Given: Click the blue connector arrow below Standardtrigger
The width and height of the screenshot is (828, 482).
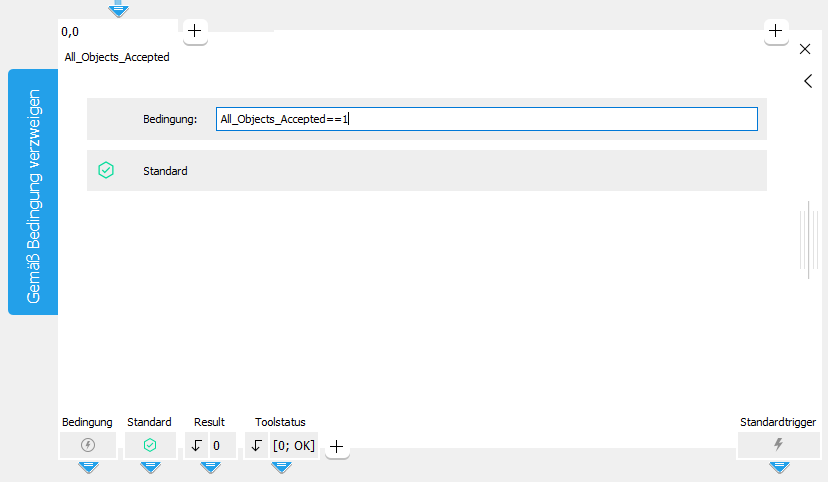Looking at the screenshot, I should click(x=778, y=466).
